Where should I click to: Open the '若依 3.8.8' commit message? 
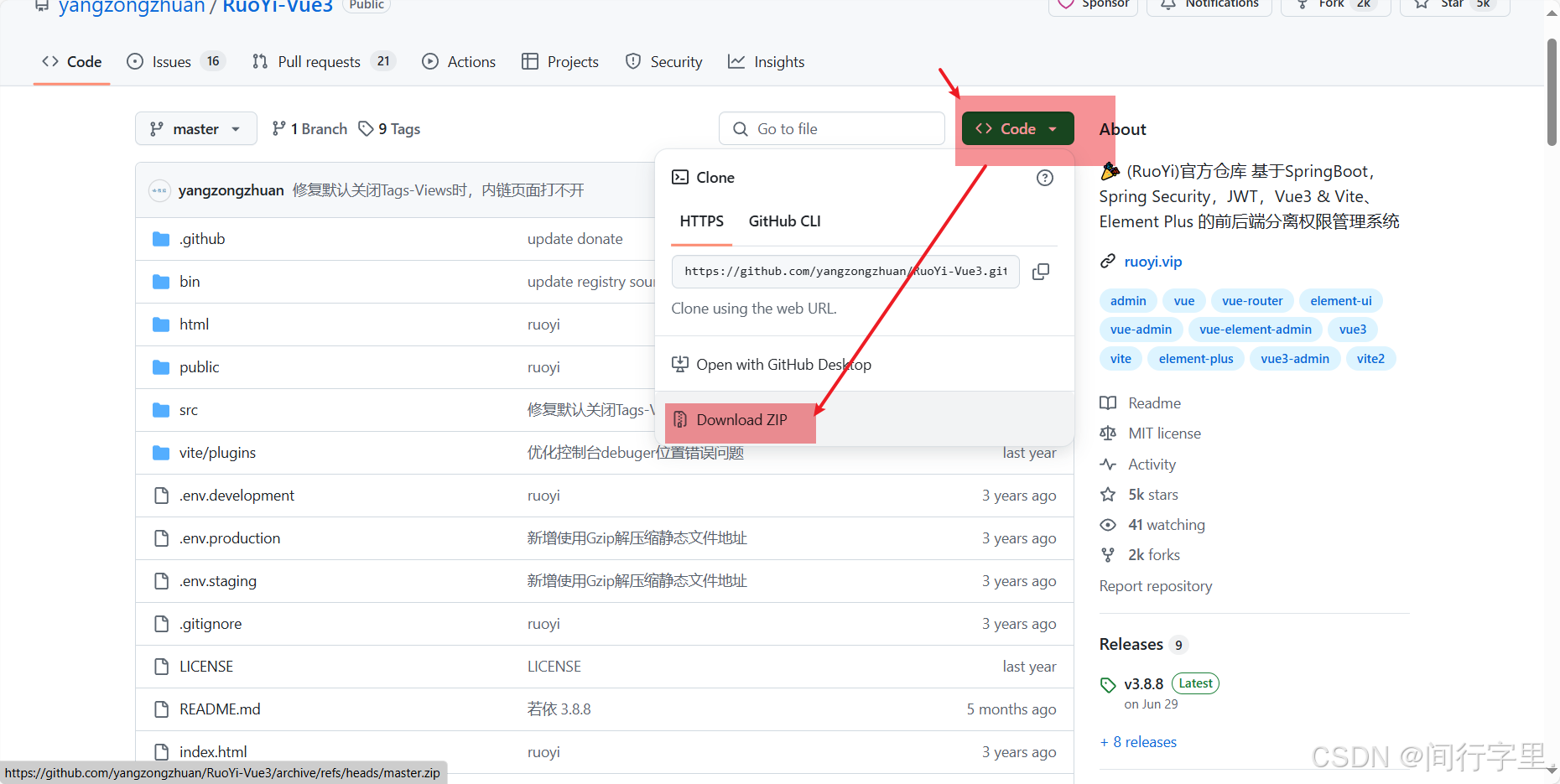559,709
